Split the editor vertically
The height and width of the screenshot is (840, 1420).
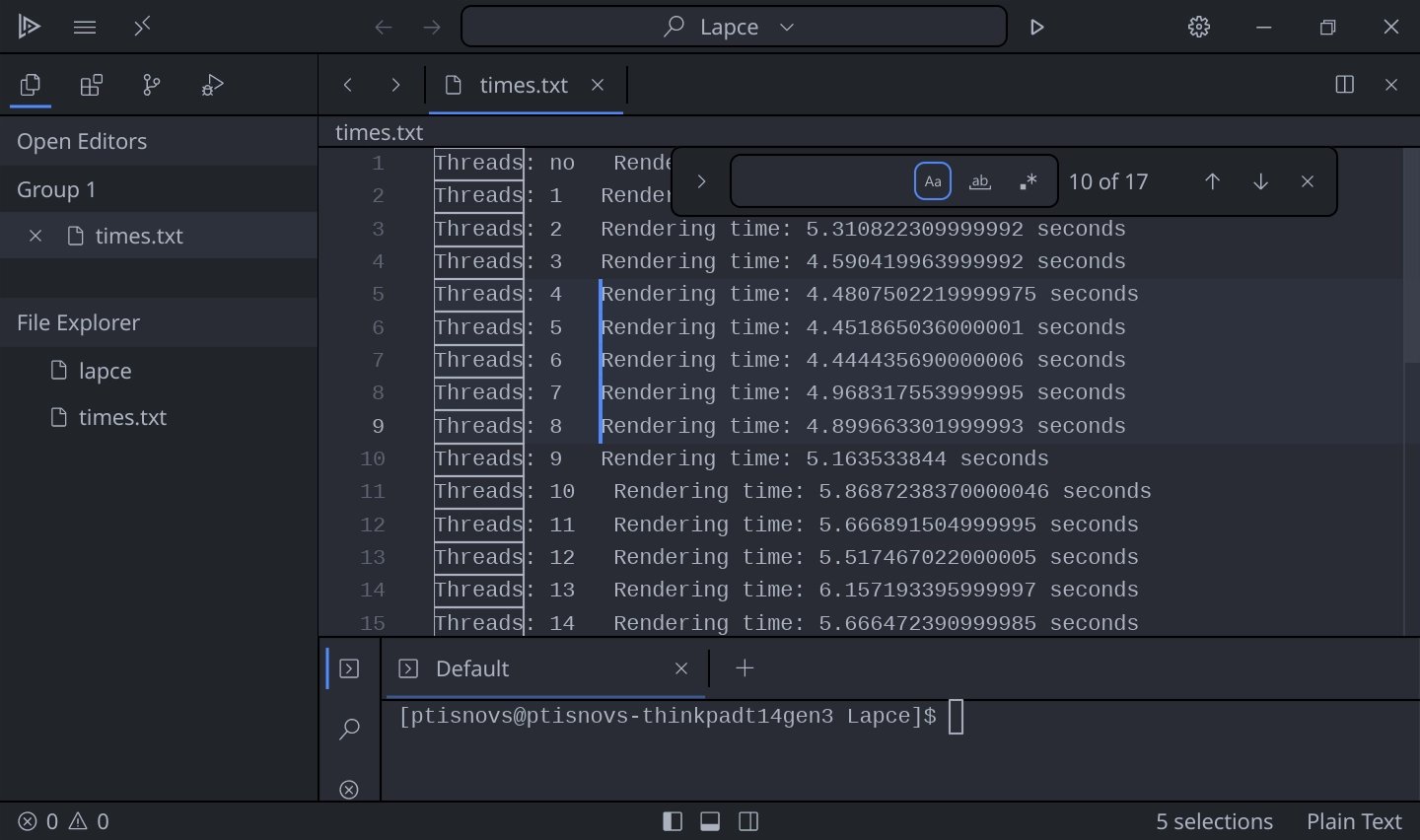[x=1344, y=85]
